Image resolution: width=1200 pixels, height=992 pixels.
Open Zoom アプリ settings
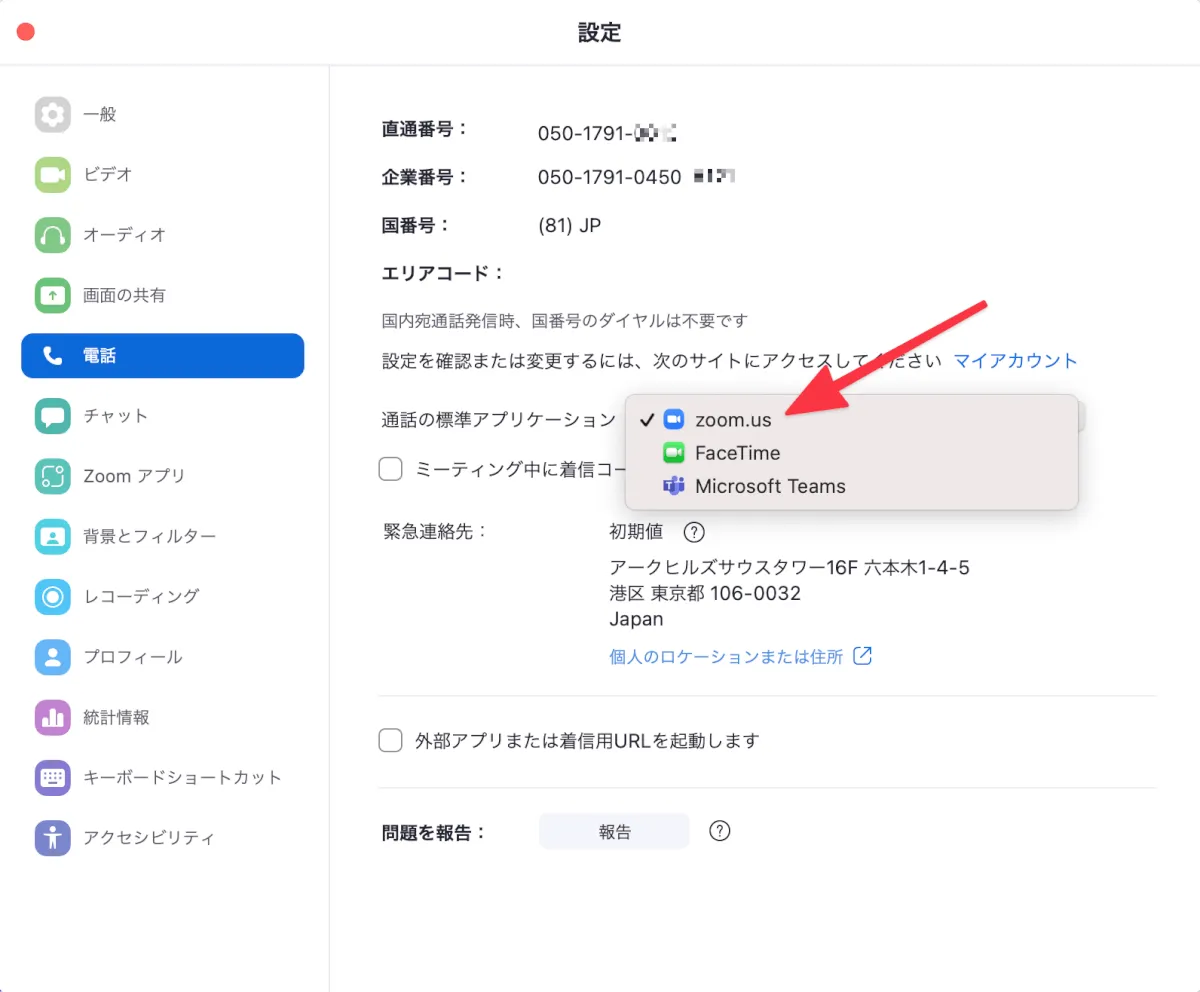click(162, 476)
